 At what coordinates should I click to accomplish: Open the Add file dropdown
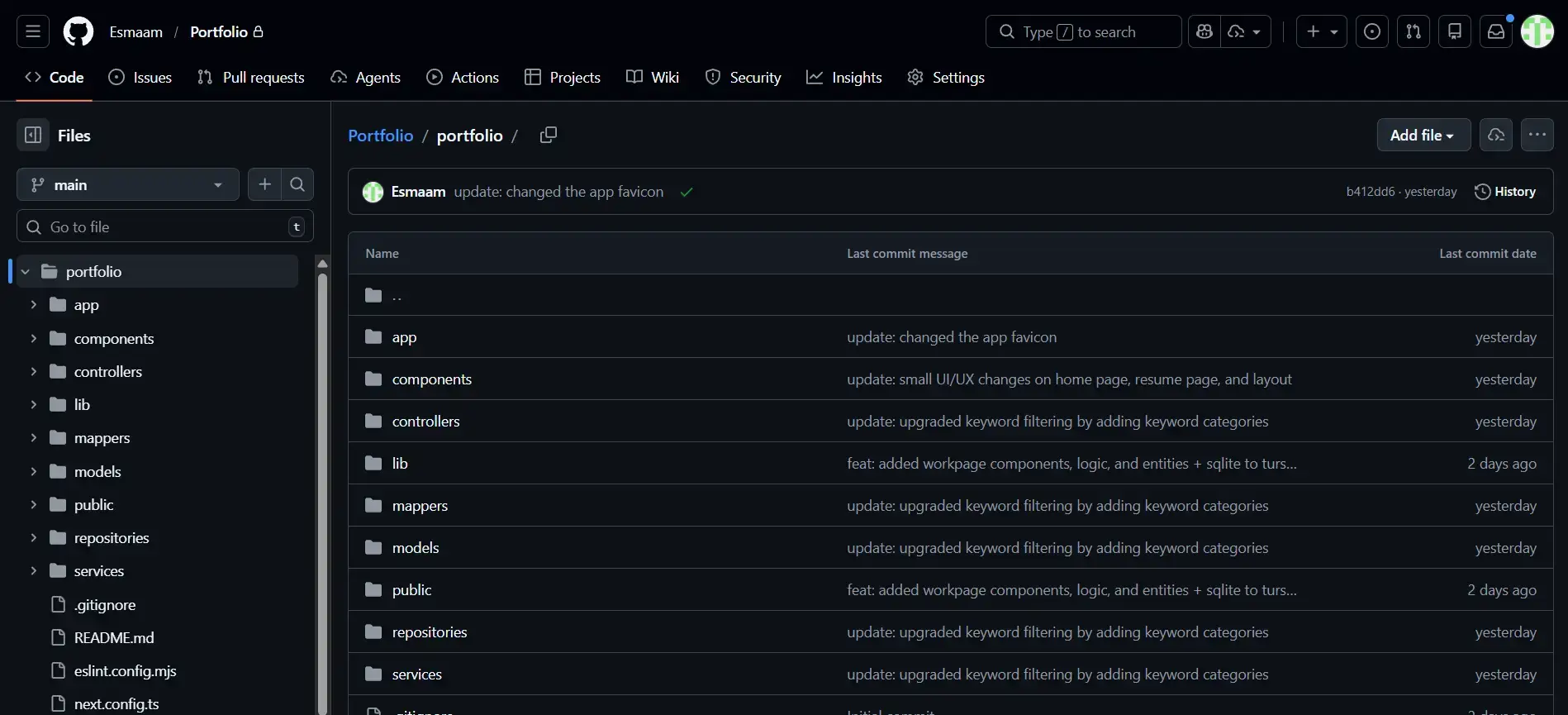pos(1423,135)
